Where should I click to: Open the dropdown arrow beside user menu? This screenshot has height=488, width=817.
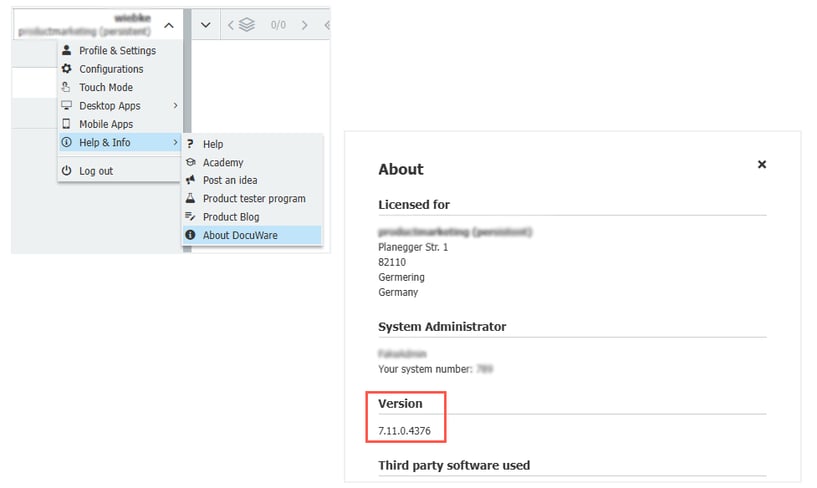pos(205,25)
